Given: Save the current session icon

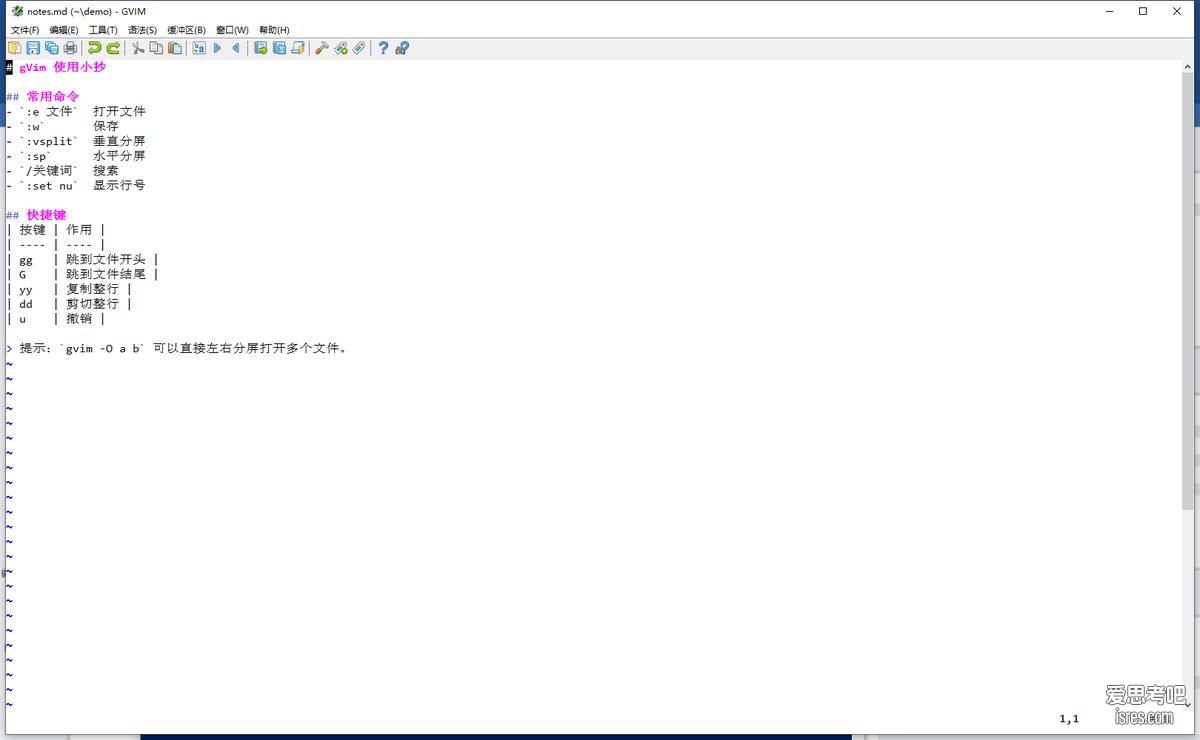Looking at the screenshot, I should tap(279, 48).
